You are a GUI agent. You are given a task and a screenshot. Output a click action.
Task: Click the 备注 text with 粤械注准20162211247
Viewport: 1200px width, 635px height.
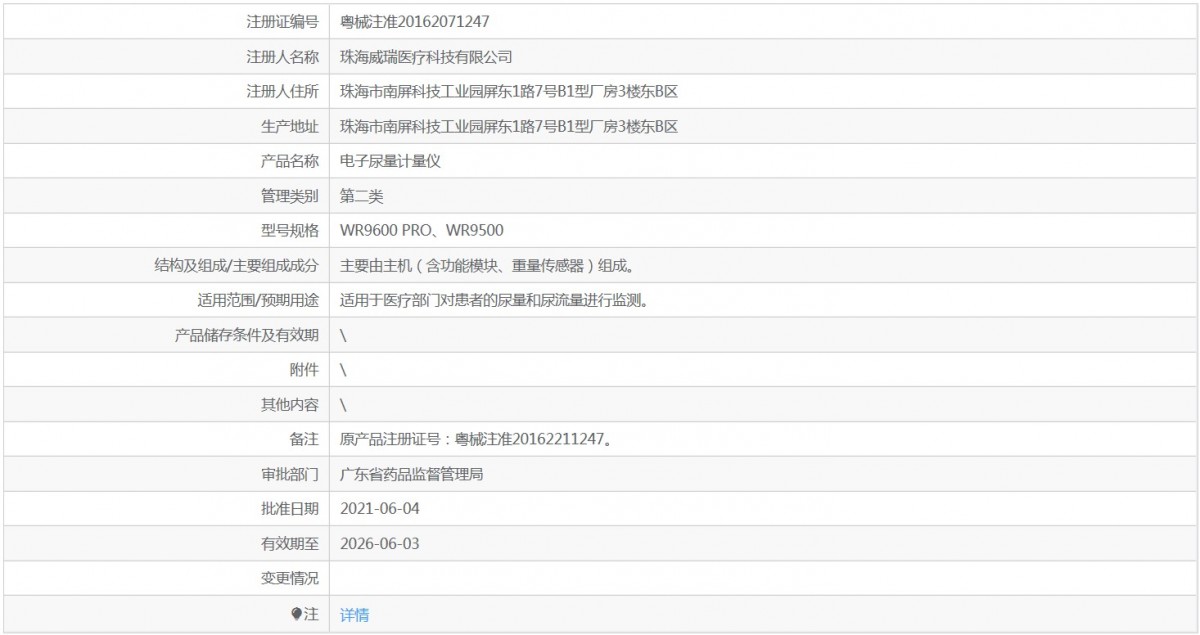pos(478,439)
